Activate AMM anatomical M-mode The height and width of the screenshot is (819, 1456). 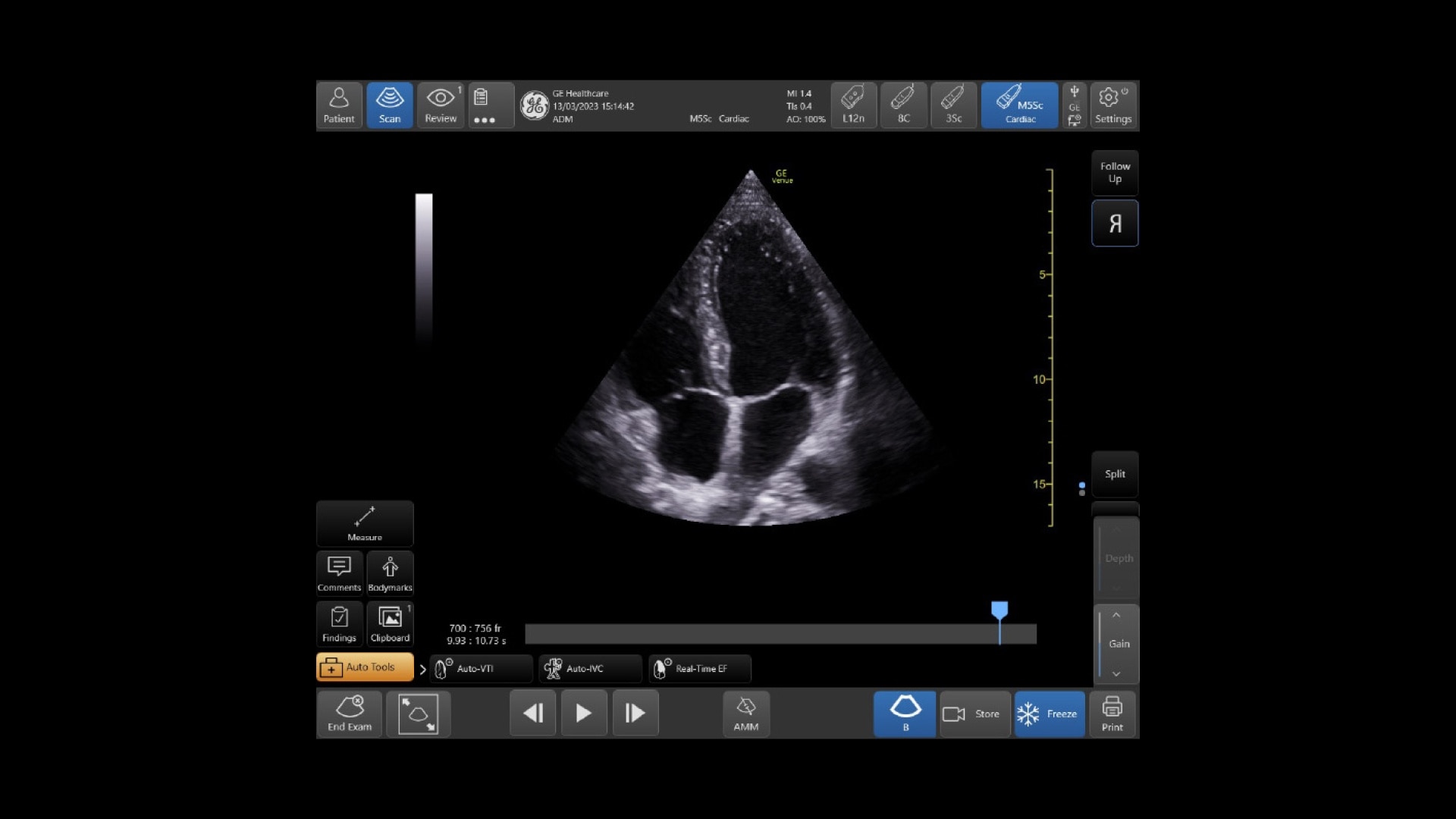(746, 714)
